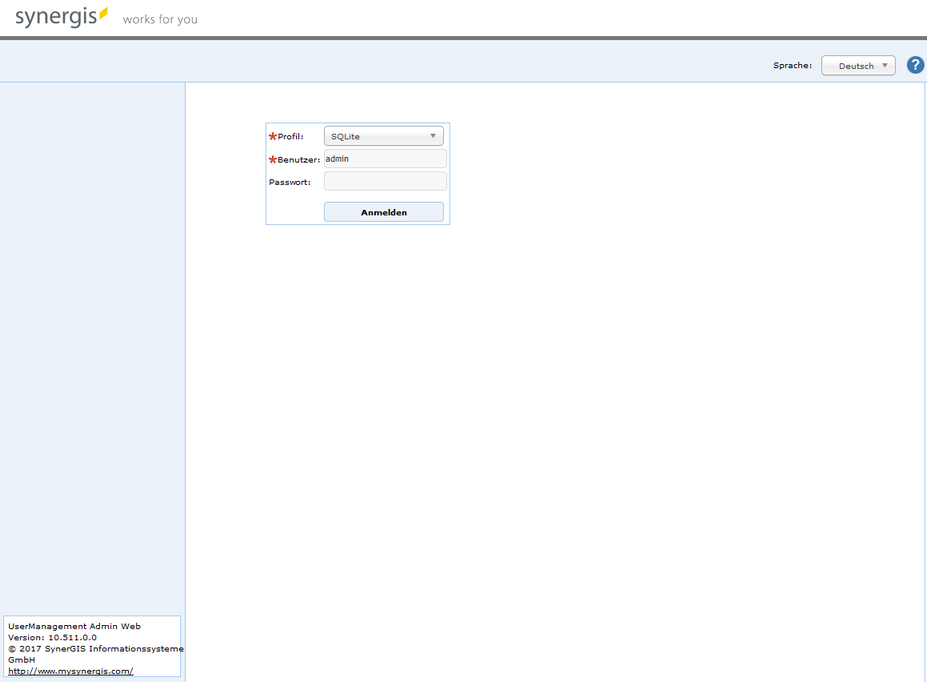Click the Passwort input field
This screenshot has width=927, height=682.
pyautogui.click(x=384, y=180)
